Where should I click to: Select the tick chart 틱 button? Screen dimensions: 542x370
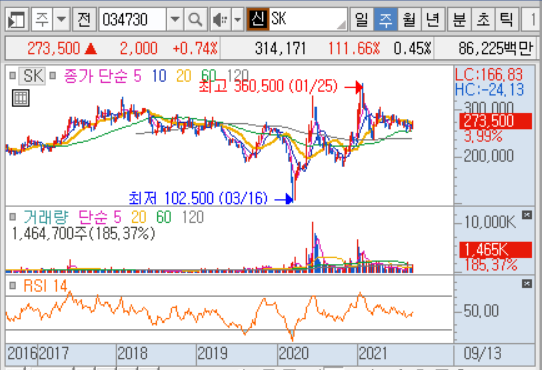pos(507,20)
